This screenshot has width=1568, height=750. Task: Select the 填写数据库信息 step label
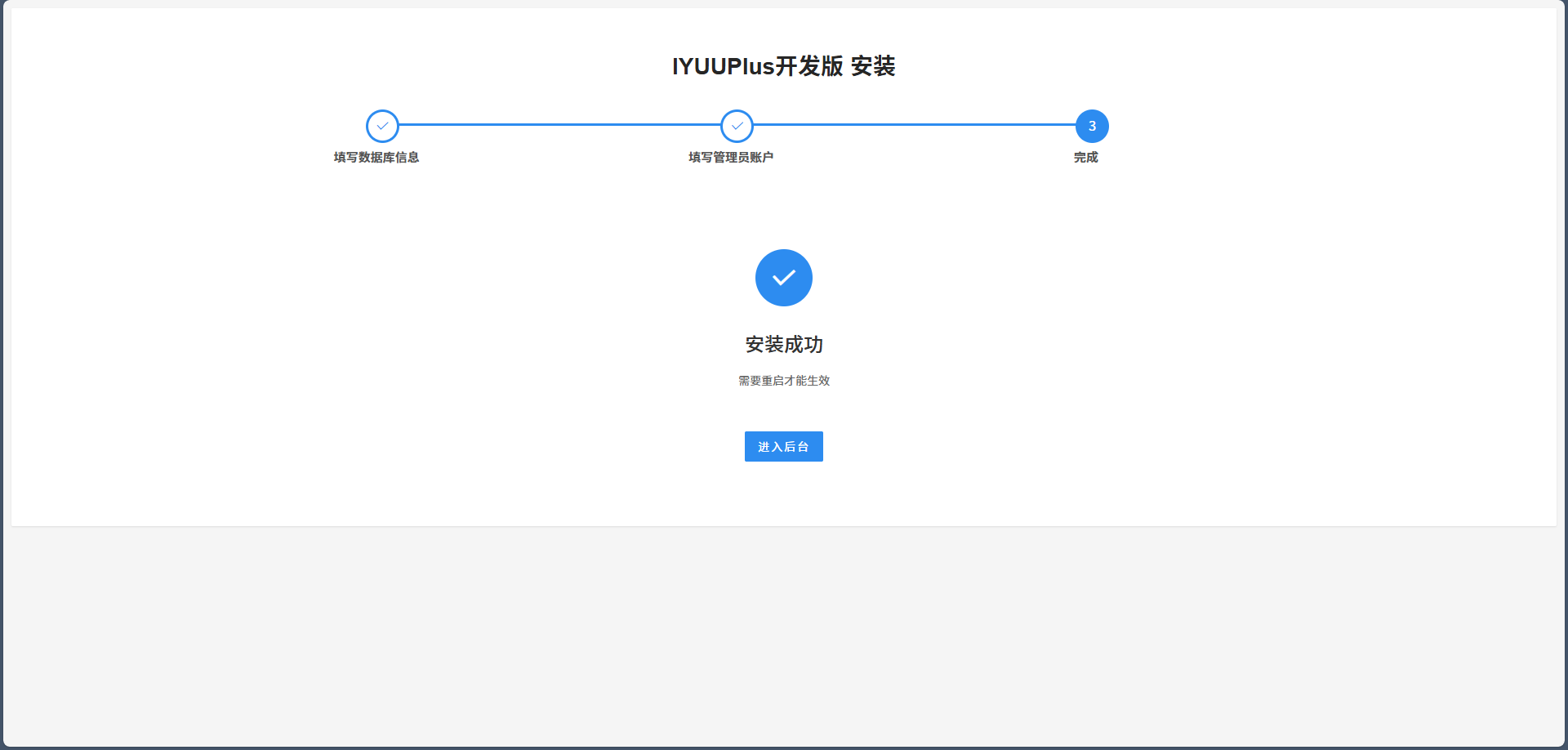pos(376,157)
